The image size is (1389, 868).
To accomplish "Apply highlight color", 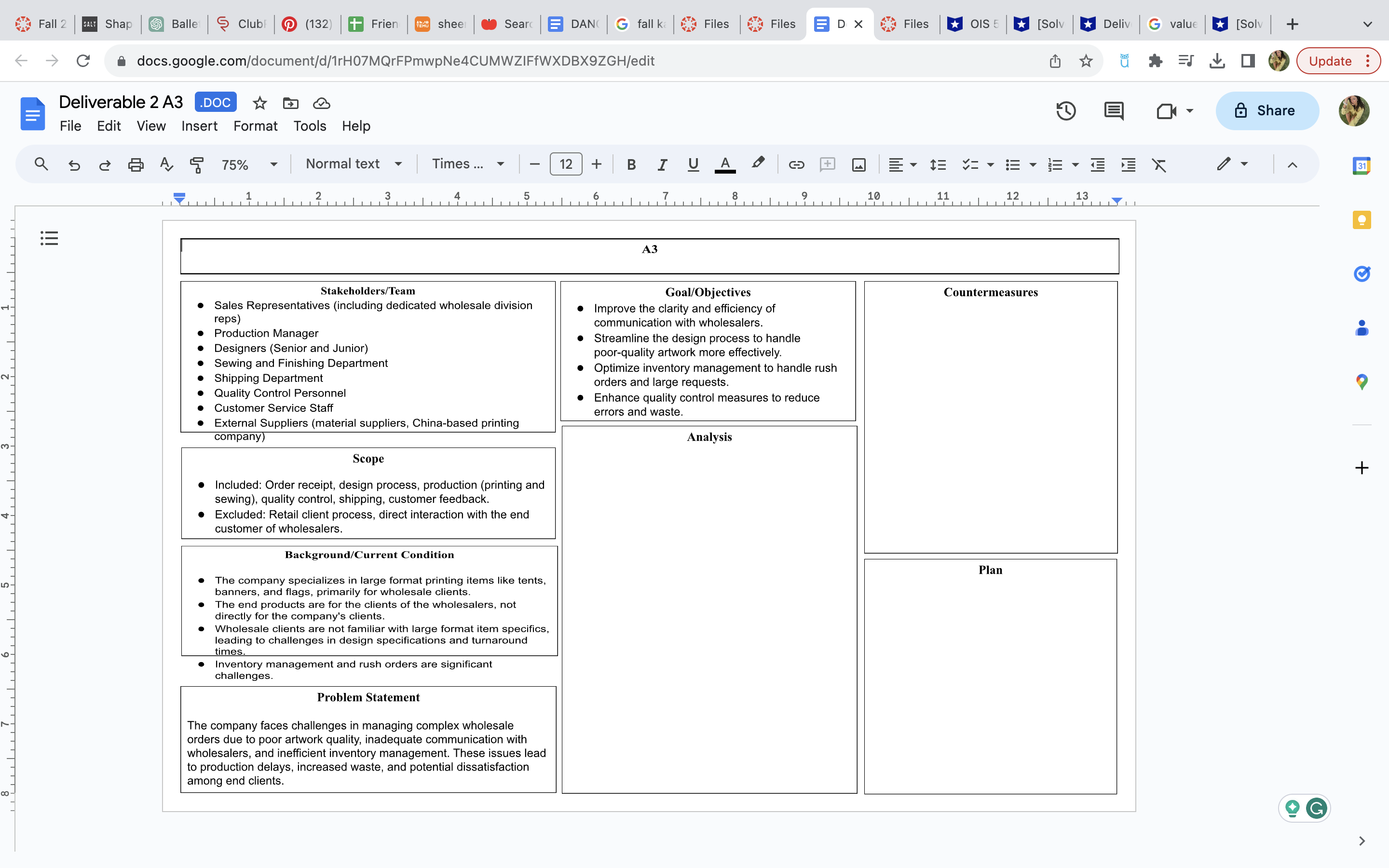I will 758,164.
